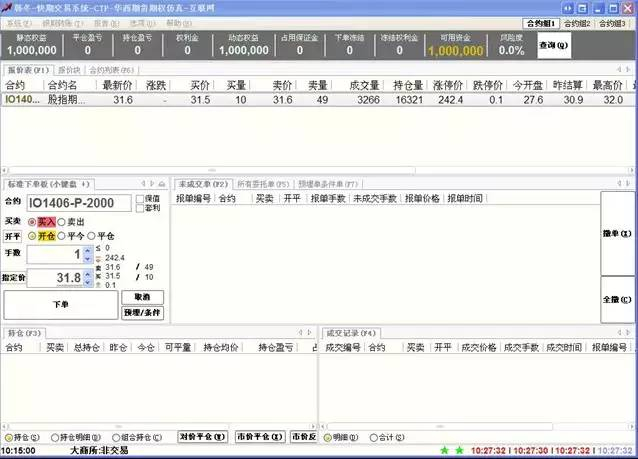The height and width of the screenshot is (459, 638).
Task: Open the first menu in the menu bar
Action: tap(19, 23)
